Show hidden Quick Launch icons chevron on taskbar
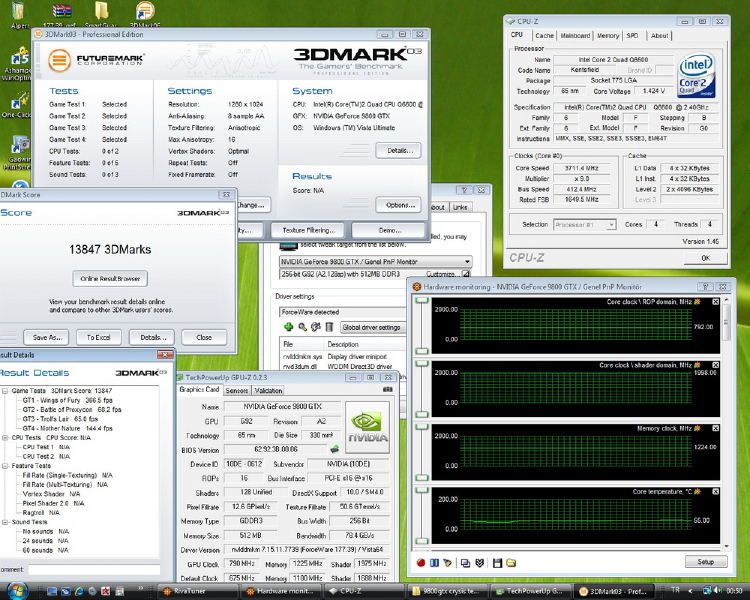Screen dimensions: 750x600 click(x=141, y=588)
